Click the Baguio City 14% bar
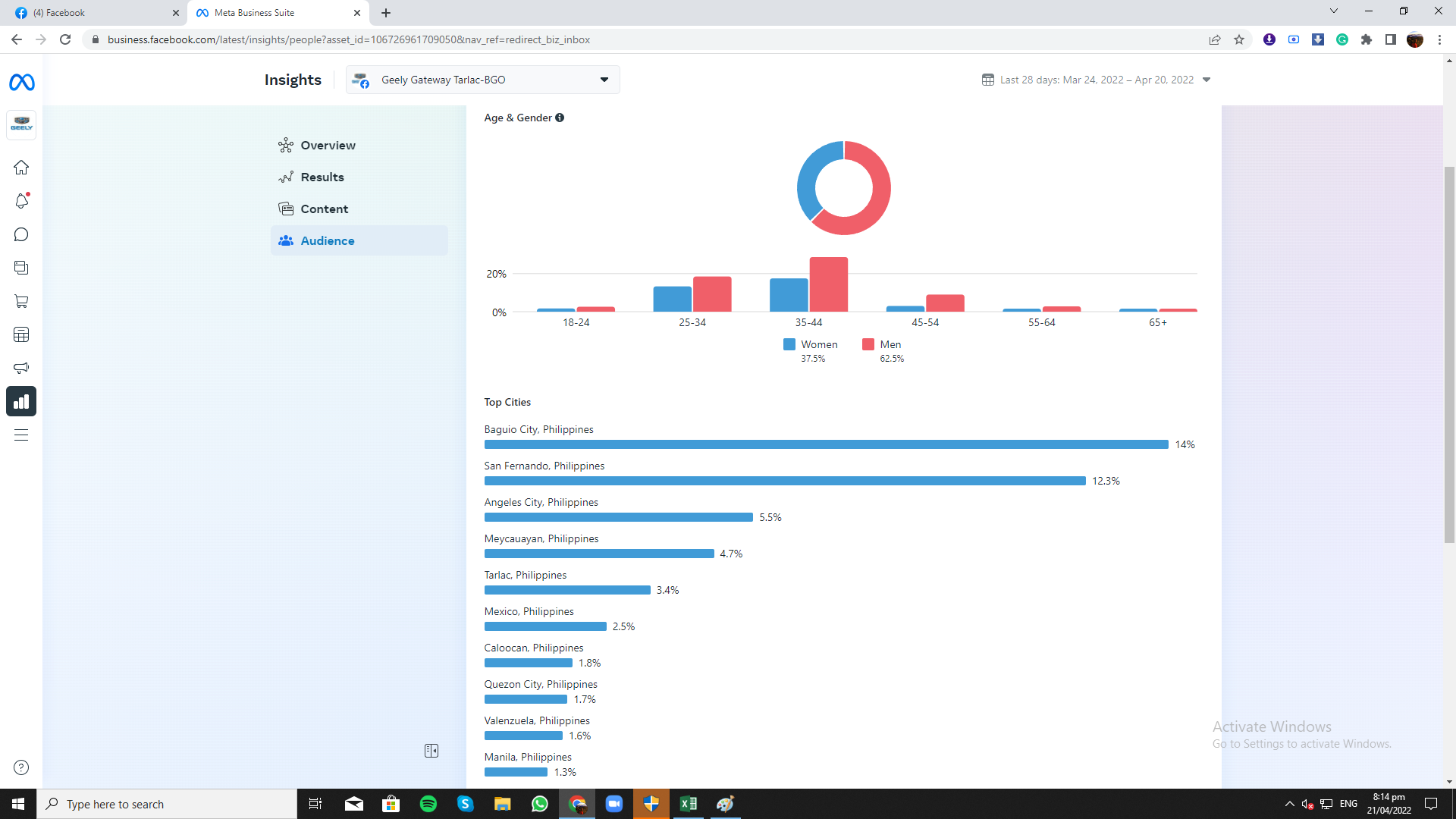The width and height of the screenshot is (1456, 819). pyautogui.click(x=827, y=444)
